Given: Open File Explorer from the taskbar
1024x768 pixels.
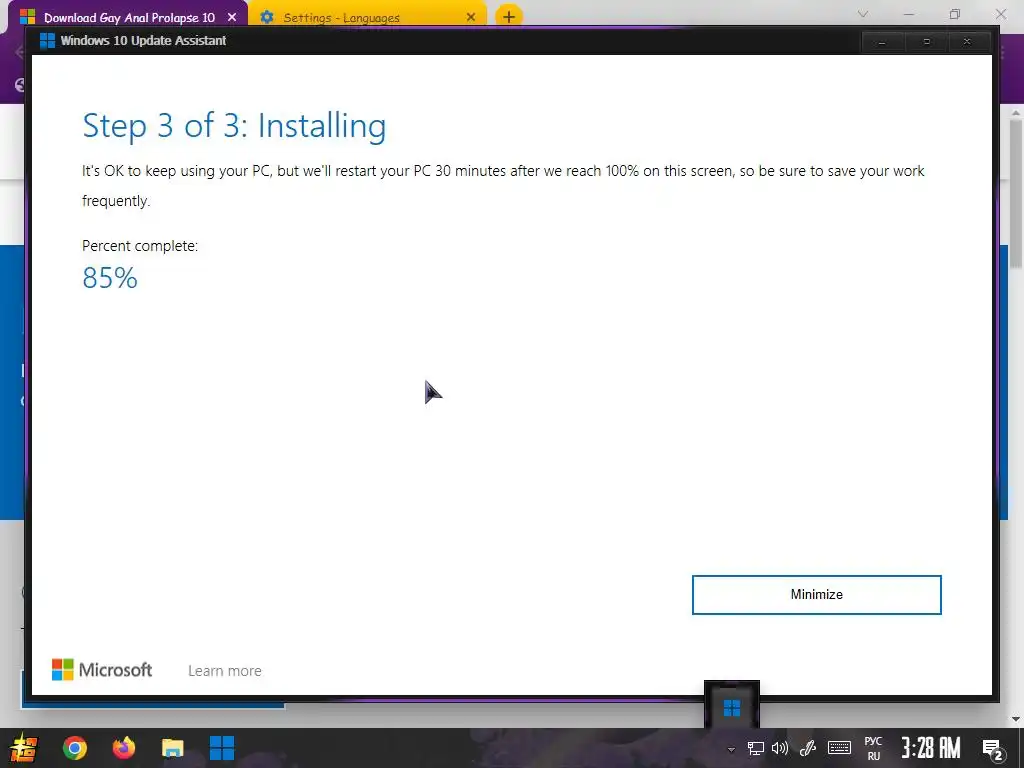Looking at the screenshot, I should click(172, 748).
